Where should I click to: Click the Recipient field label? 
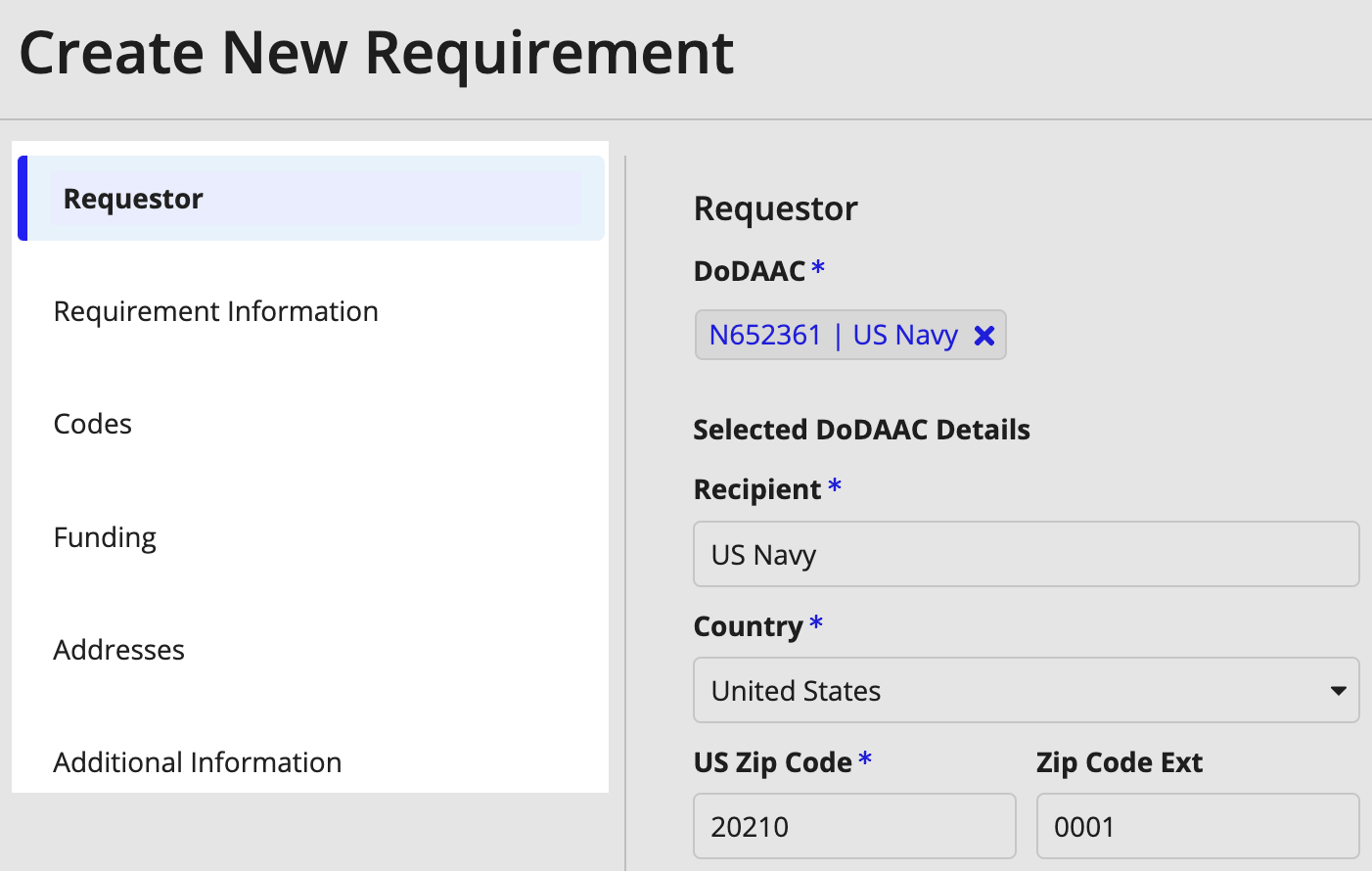point(757,489)
